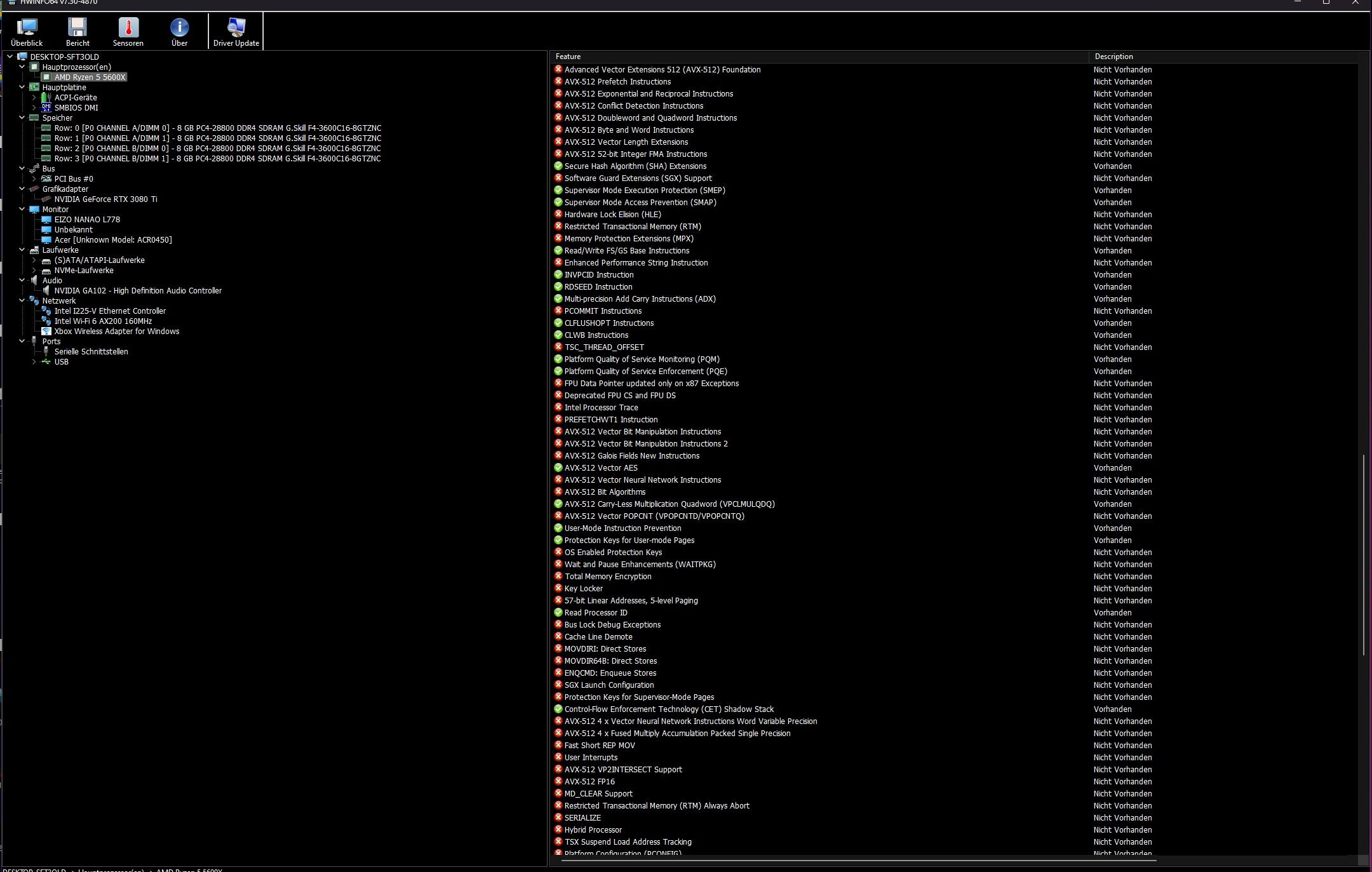Screen dimensions: 1372x872
Task: Click the Intel I225-V Ethernet network icon
Action: coord(46,311)
